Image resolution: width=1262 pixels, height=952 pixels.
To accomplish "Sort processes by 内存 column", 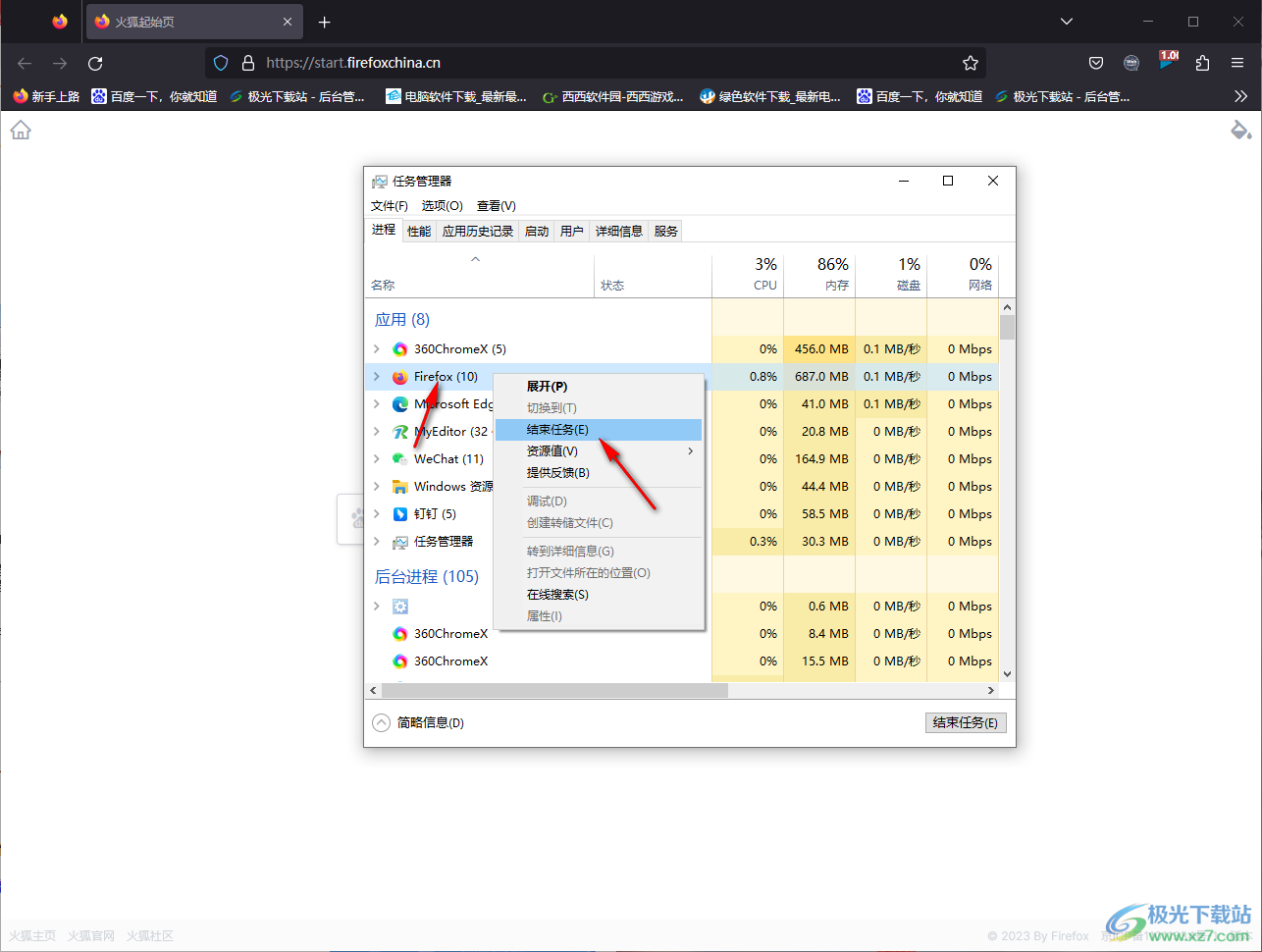I will [819, 275].
